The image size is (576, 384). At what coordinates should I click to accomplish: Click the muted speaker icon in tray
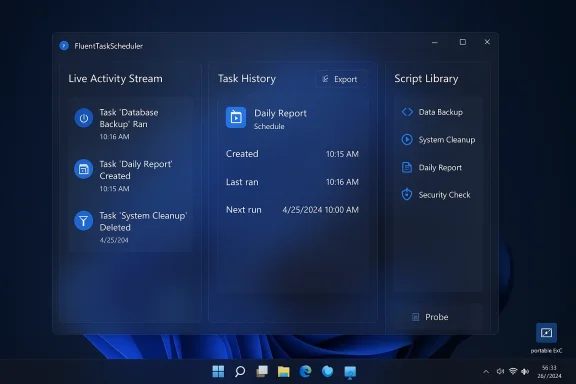(x=500, y=372)
